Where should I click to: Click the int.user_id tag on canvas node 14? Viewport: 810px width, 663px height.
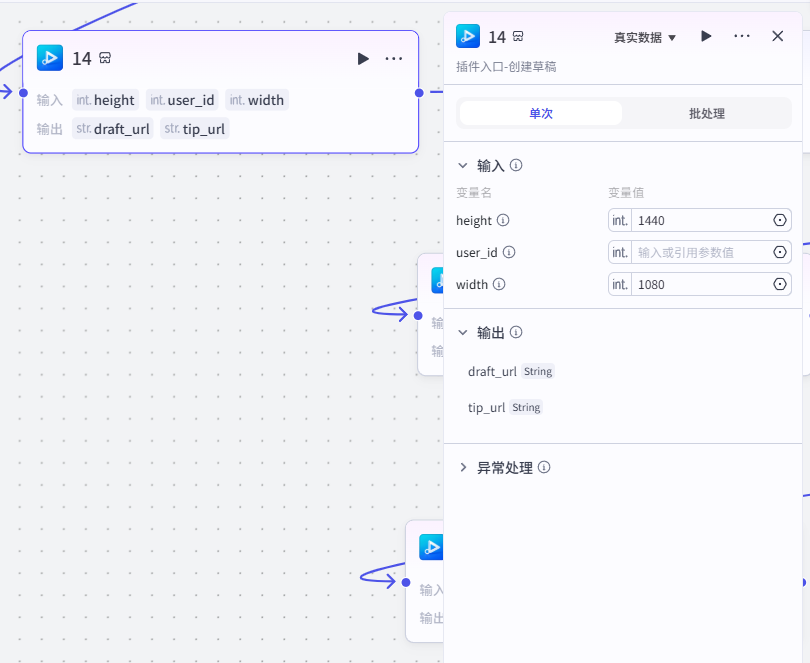[x=182, y=100]
